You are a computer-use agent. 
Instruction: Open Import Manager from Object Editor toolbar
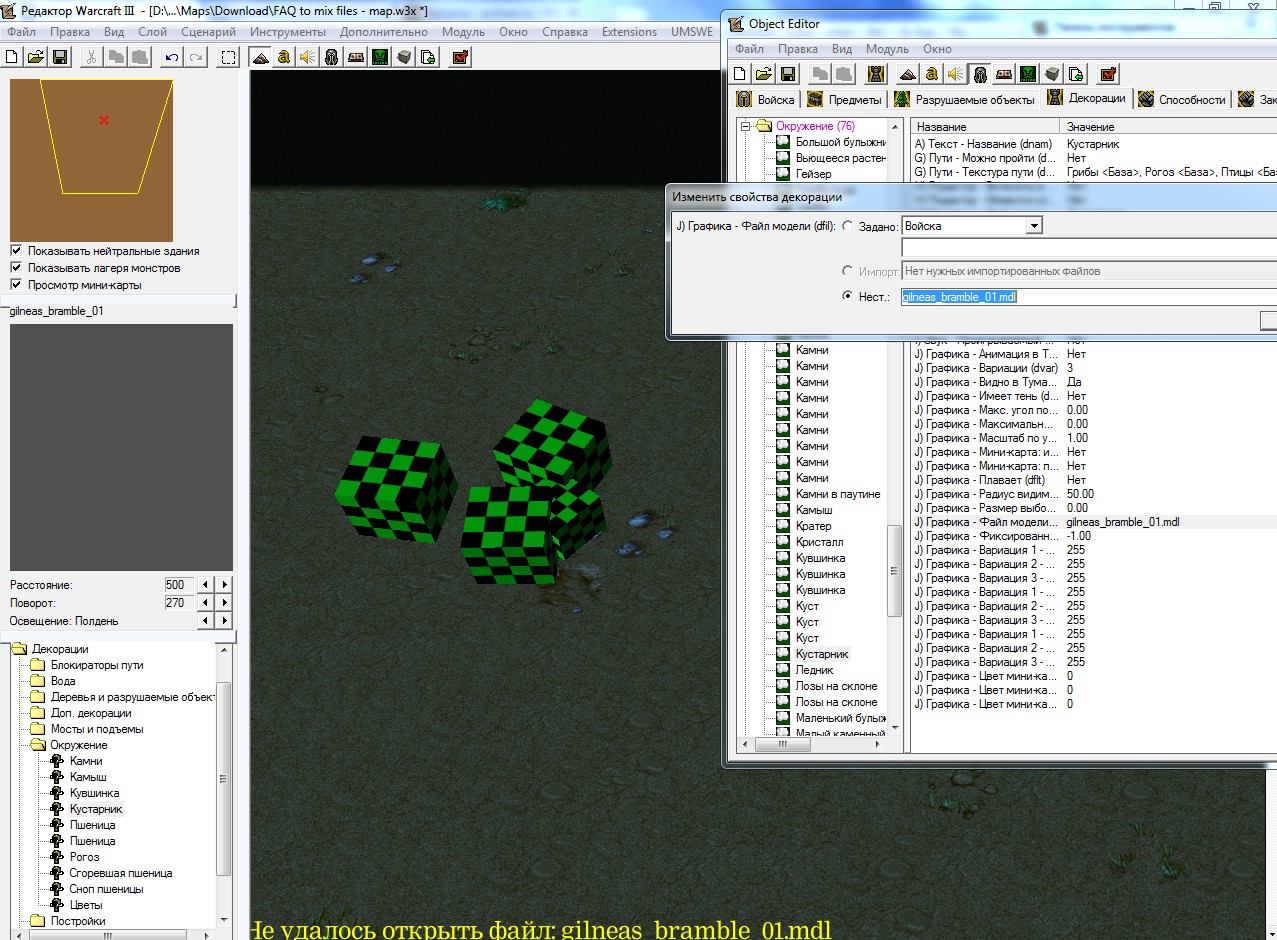(1076, 74)
